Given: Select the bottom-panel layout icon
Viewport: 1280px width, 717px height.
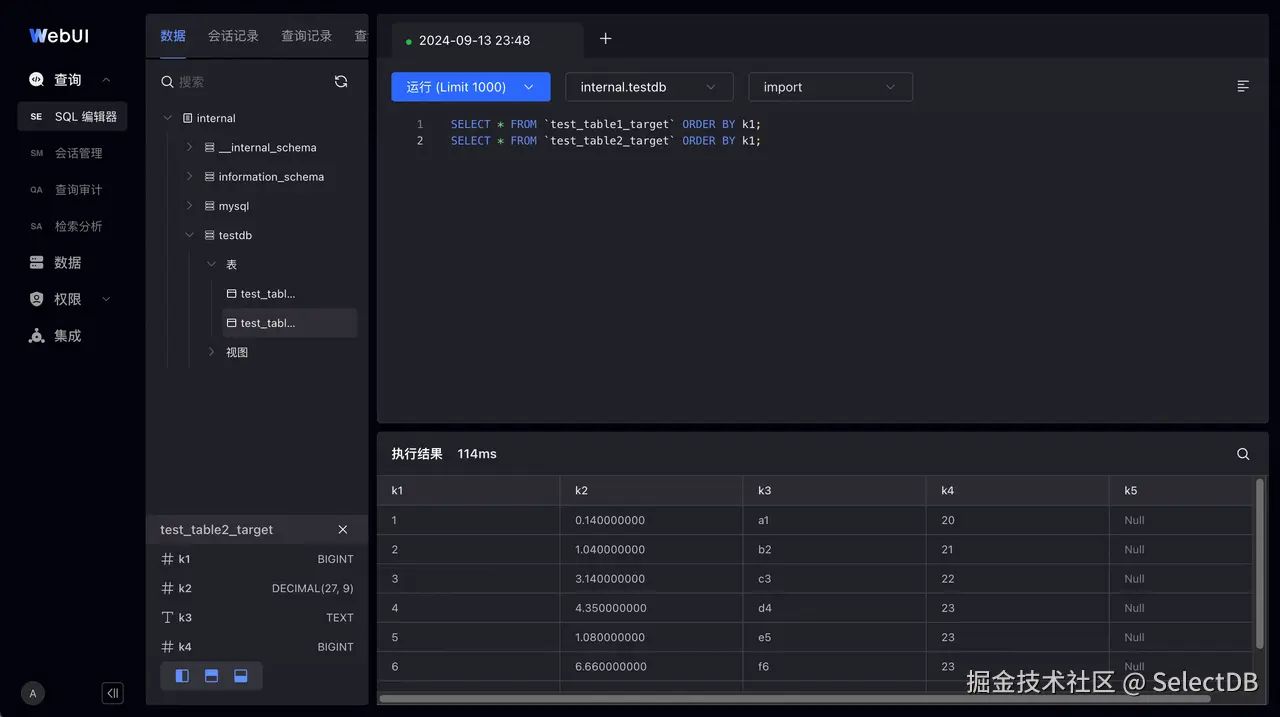Looking at the screenshot, I should coord(240,676).
